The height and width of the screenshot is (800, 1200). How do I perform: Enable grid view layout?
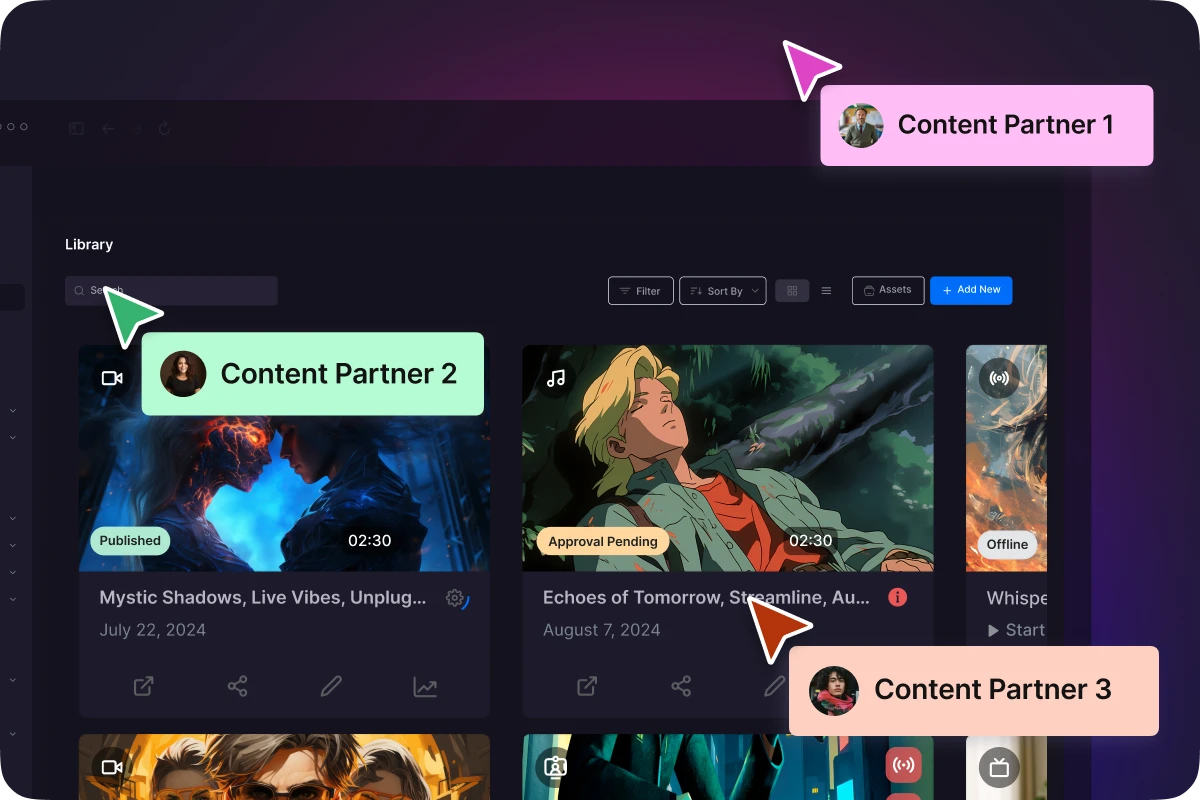792,290
